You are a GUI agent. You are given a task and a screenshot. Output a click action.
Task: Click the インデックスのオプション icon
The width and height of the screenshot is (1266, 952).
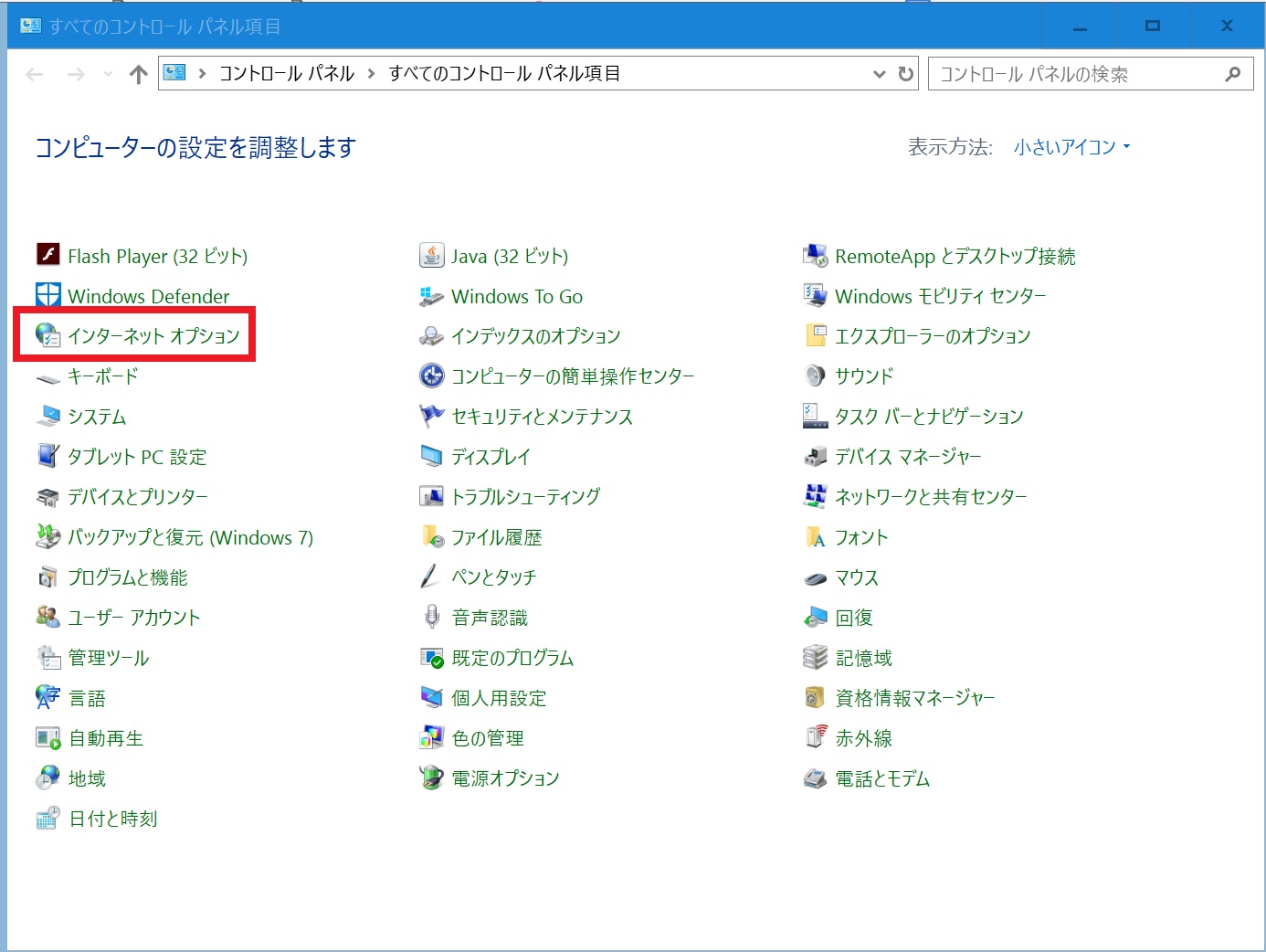click(431, 335)
